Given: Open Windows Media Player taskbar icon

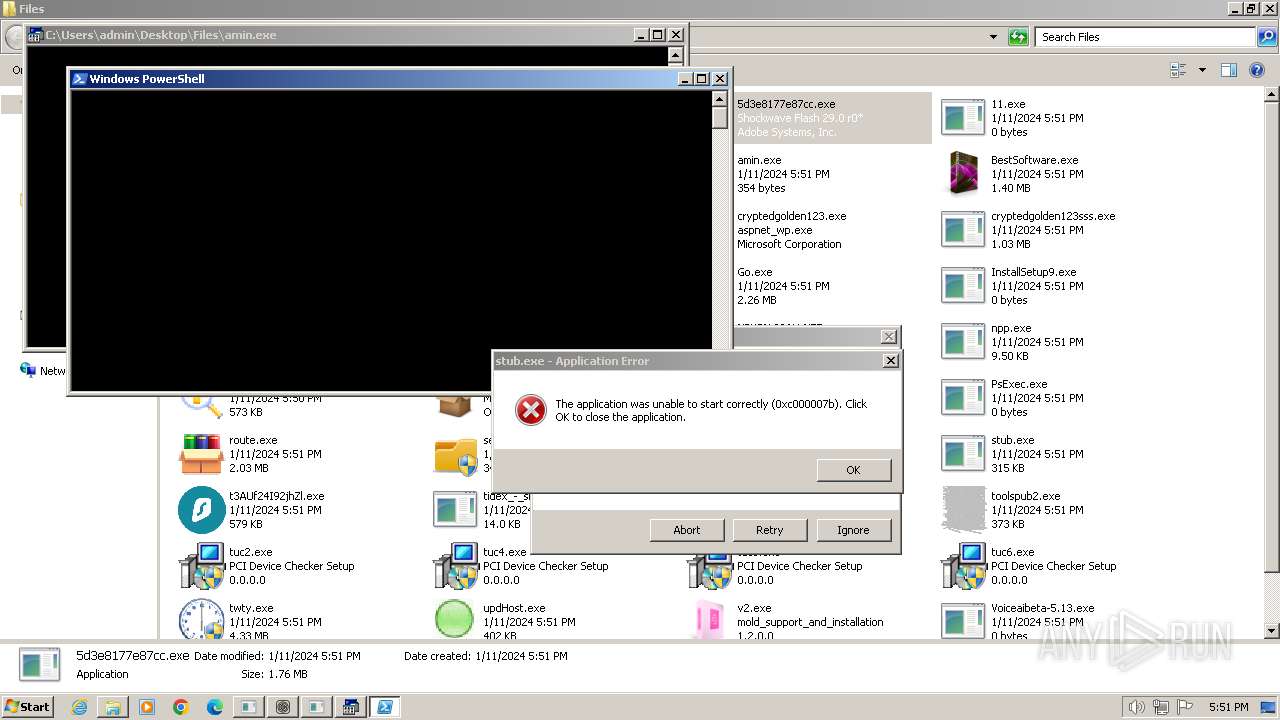Looking at the screenshot, I should point(147,707).
